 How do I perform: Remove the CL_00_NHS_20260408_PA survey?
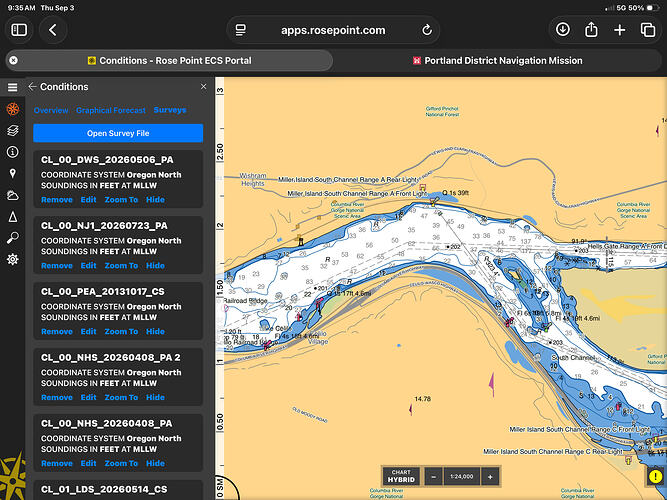coord(57,463)
